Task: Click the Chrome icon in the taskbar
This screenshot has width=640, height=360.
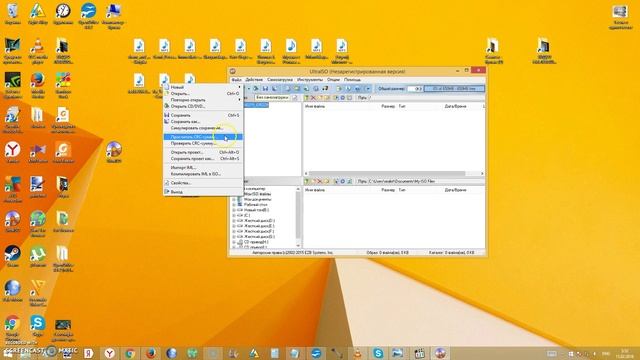Action: 130,353
